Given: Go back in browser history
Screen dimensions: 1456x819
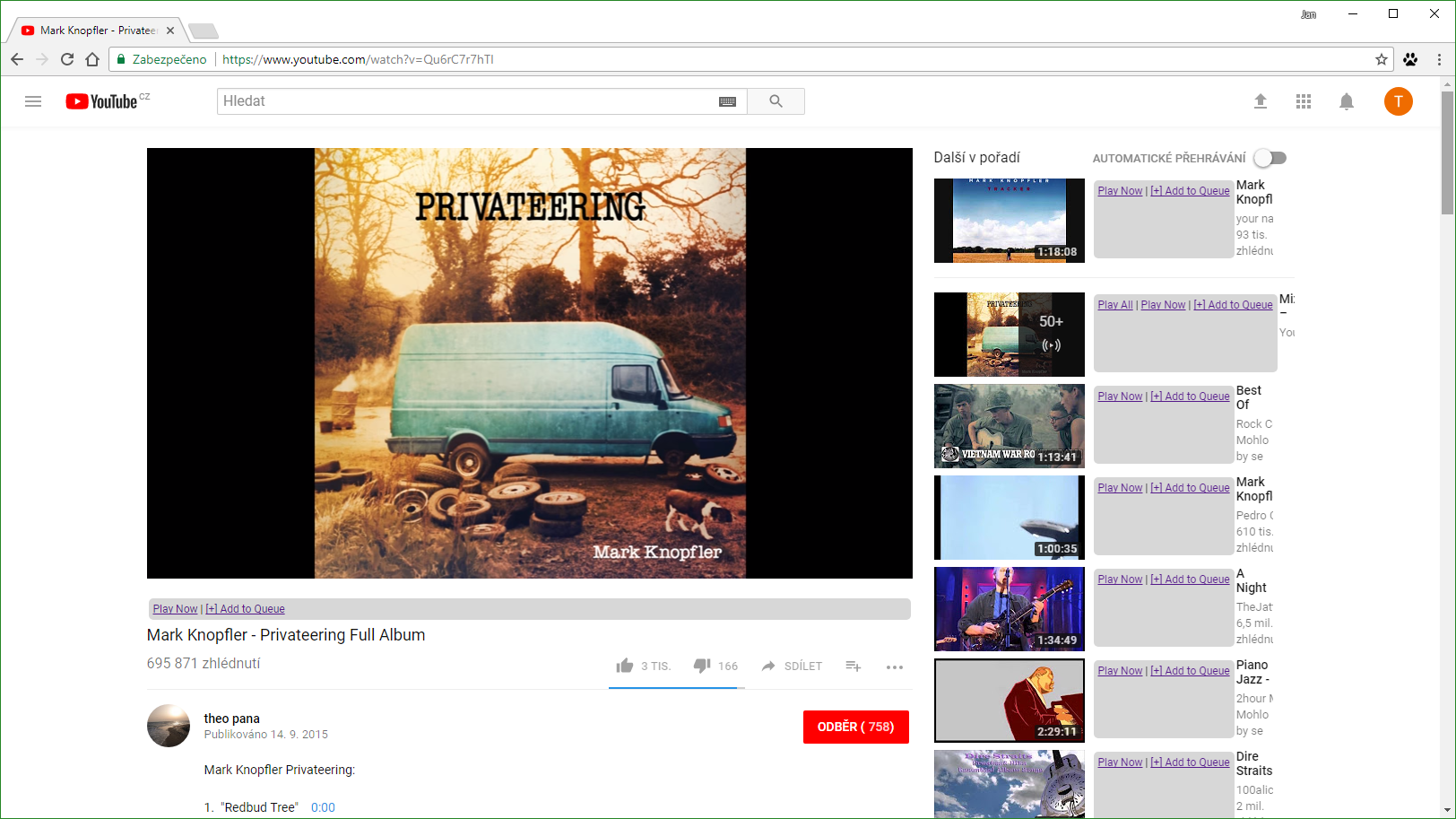Looking at the screenshot, I should tap(17, 59).
